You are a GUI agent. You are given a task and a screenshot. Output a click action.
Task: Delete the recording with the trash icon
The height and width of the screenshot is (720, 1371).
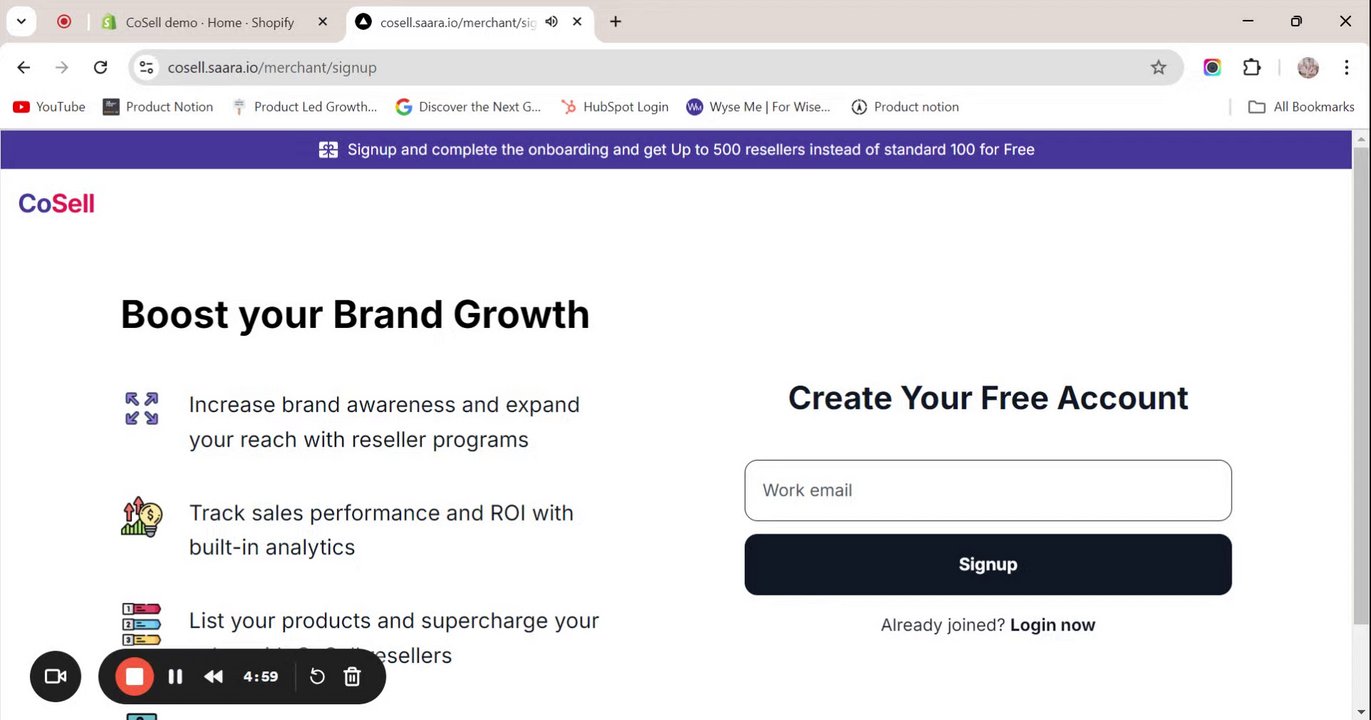click(x=352, y=677)
